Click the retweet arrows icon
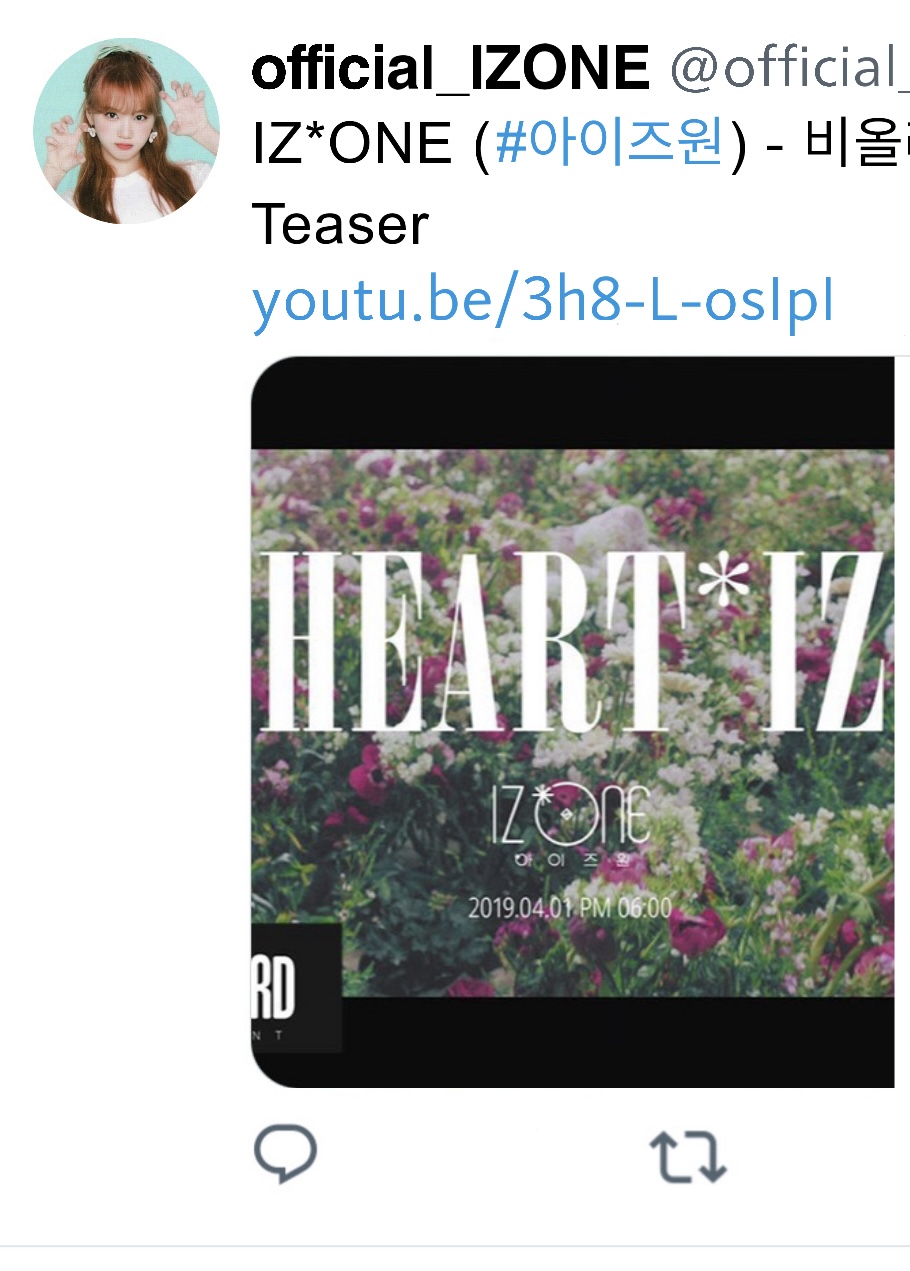Screen dimensions: 910x1271 click(x=688, y=1157)
